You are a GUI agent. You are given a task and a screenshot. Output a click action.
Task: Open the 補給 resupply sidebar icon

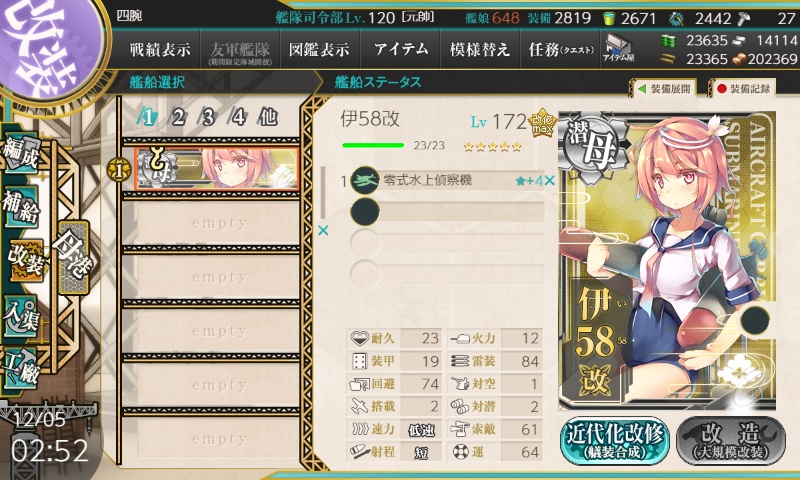(20, 207)
